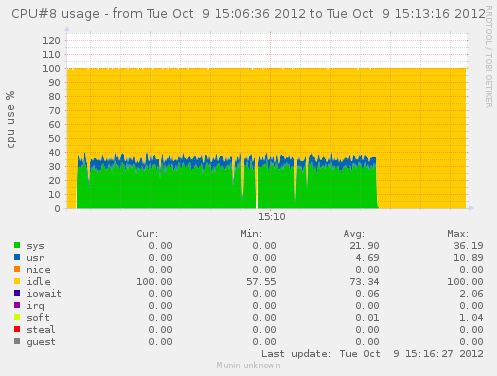497x376 pixels.
Task: Click the Munin unknown footer text
Action: tap(248, 365)
